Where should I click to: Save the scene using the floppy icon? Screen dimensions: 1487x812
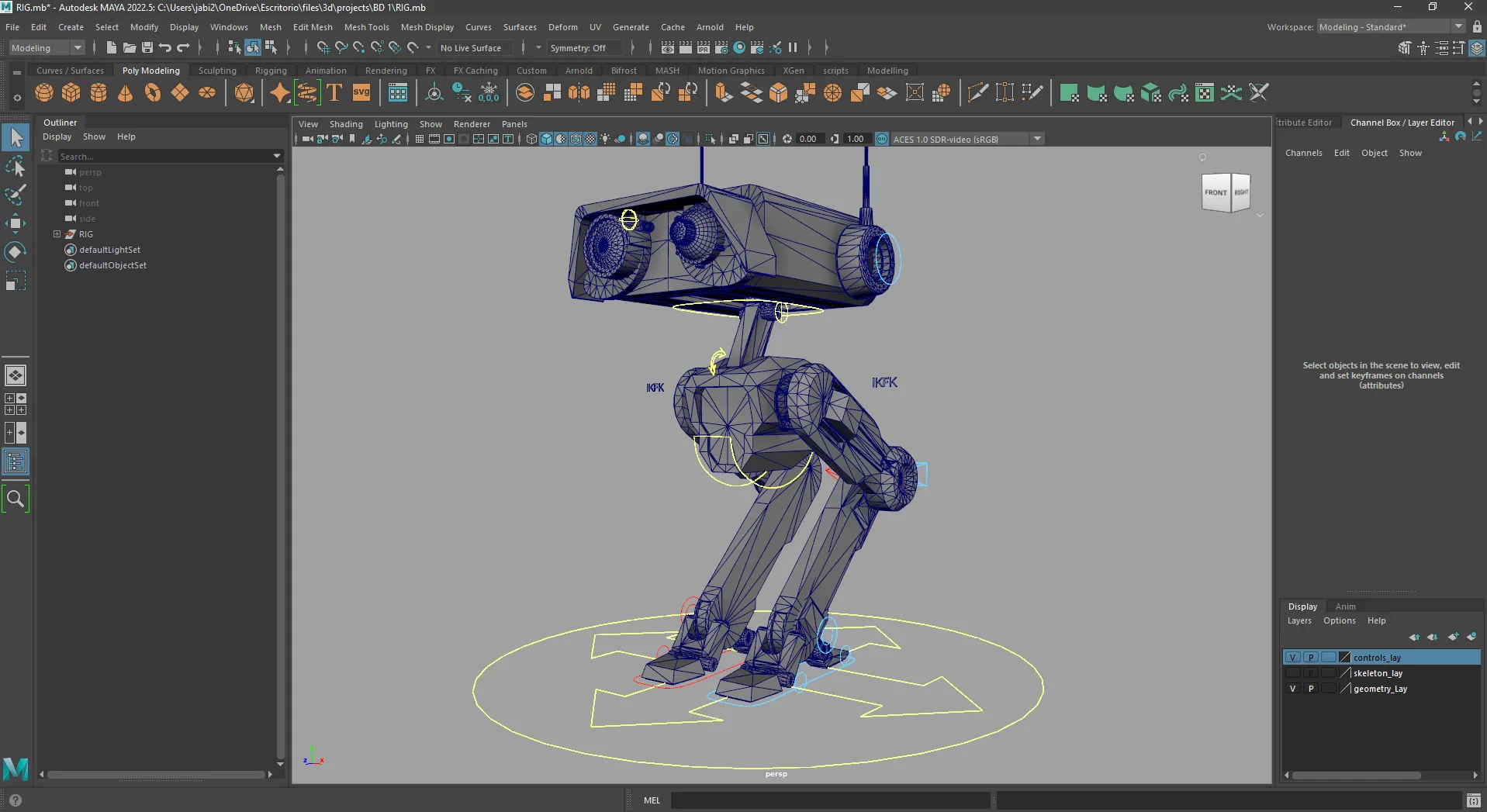tap(147, 48)
